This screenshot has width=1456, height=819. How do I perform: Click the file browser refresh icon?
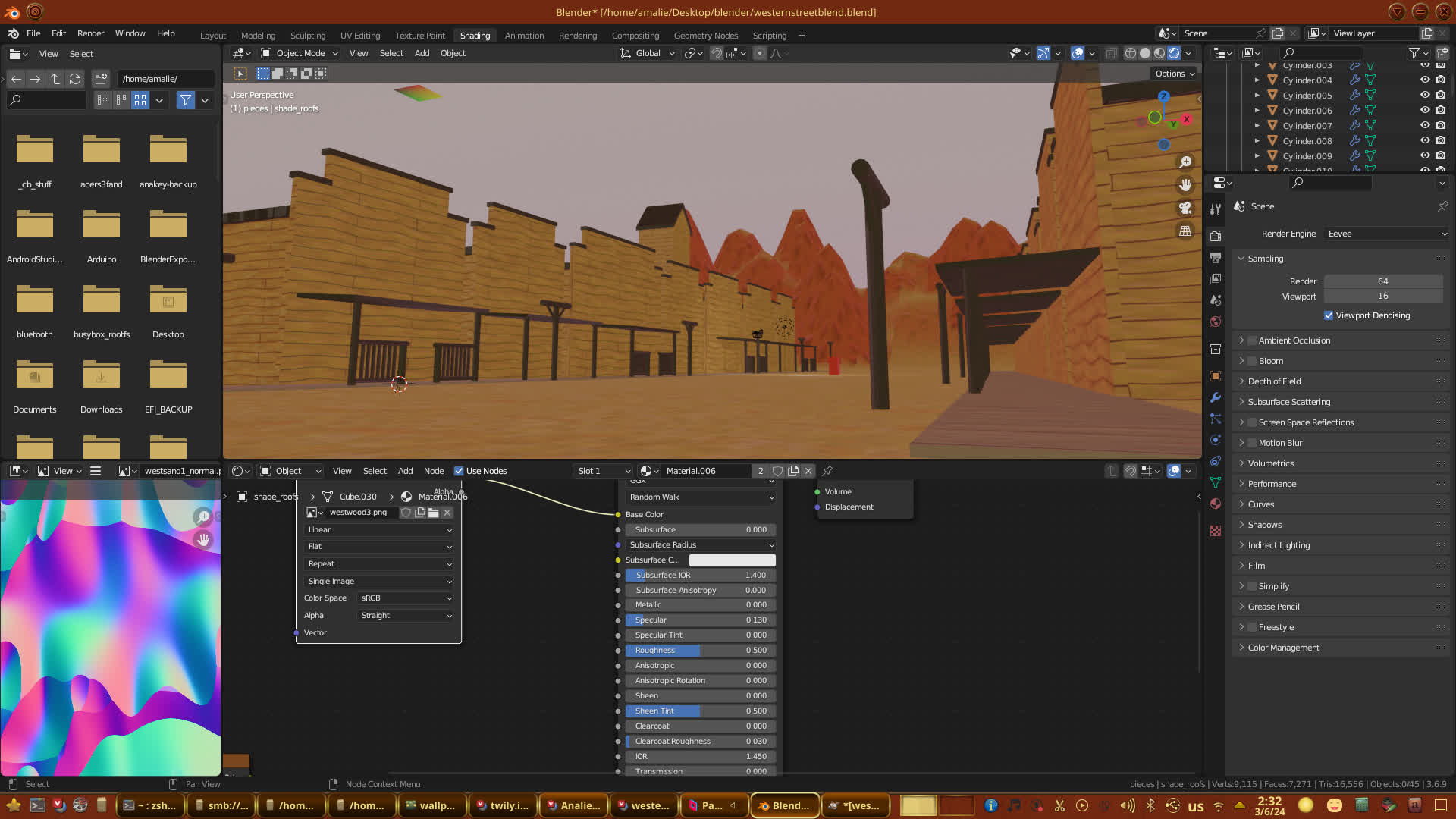[x=74, y=79]
